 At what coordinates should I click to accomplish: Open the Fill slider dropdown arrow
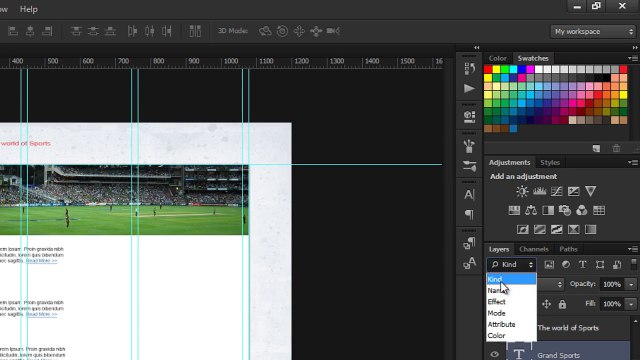631,304
